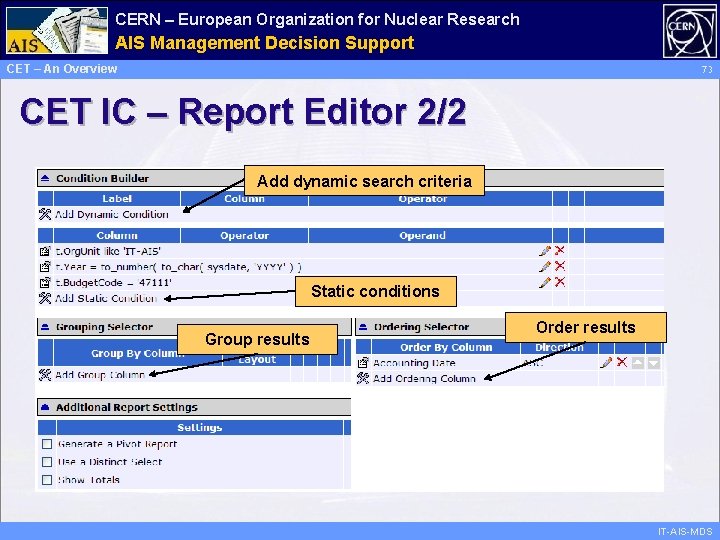Click the tools icon beside Add Ordering Column
Screen dimensions: 720x540
click(363, 378)
